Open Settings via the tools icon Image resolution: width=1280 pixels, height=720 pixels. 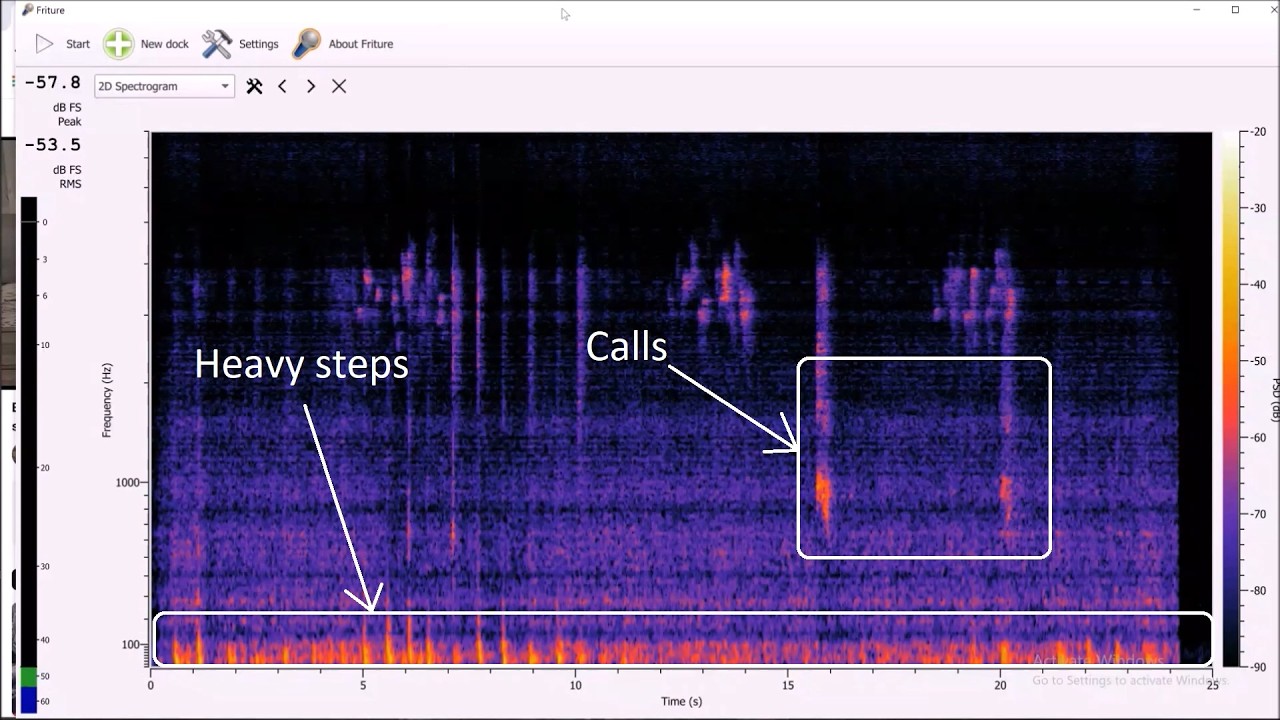tap(217, 44)
